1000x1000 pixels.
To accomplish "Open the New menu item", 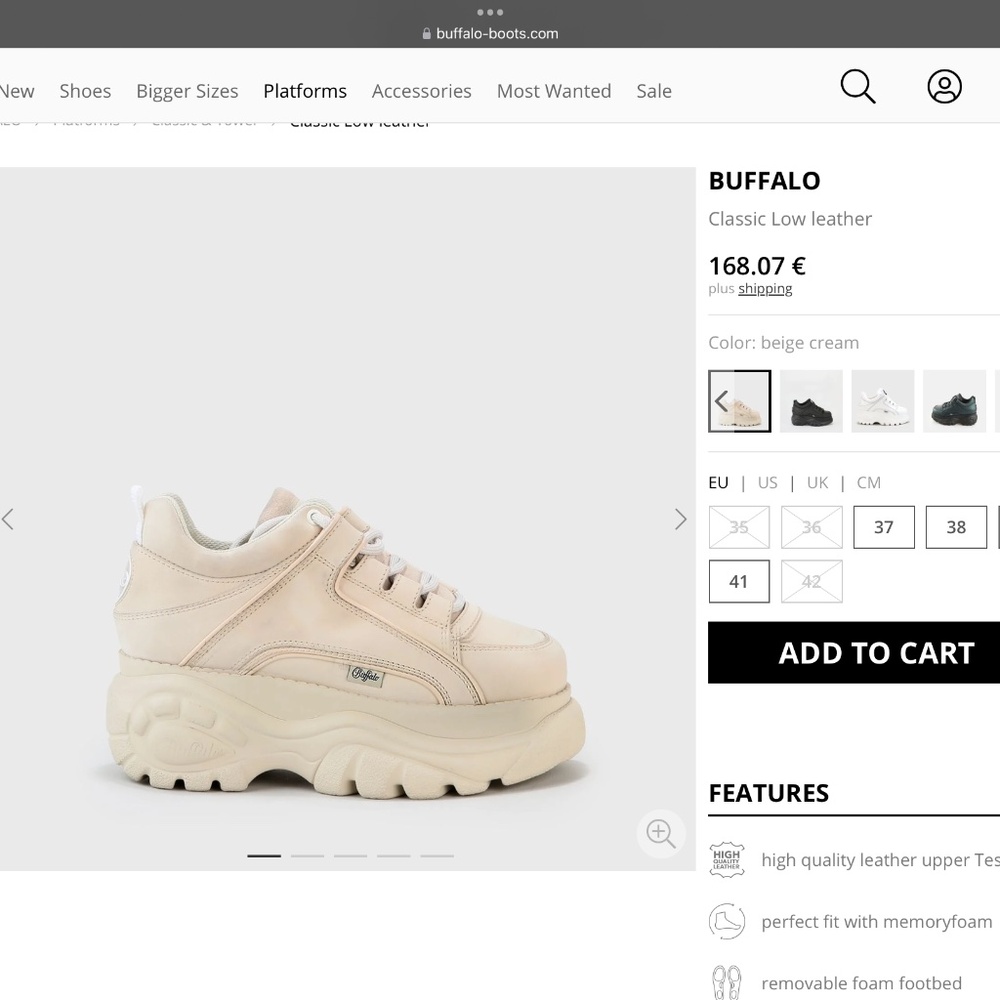I will 17,91.
